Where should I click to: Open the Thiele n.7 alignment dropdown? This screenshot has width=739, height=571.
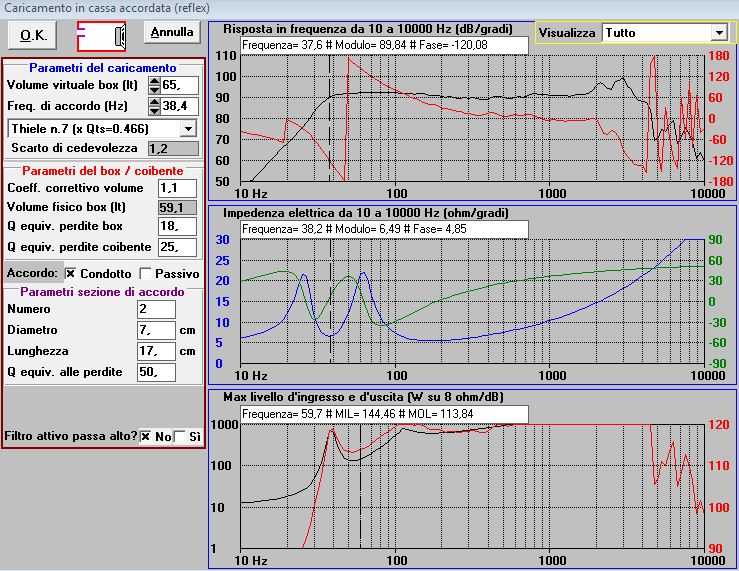click(x=189, y=129)
